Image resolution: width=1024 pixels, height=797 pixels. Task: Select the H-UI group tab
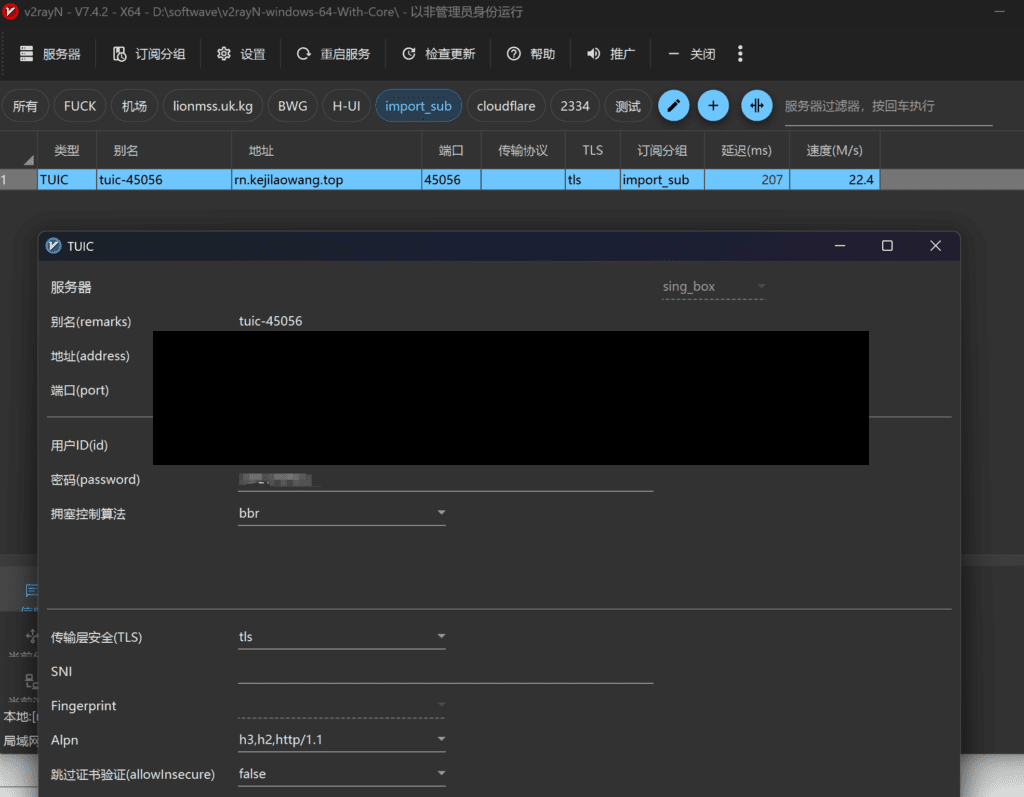tap(346, 106)
